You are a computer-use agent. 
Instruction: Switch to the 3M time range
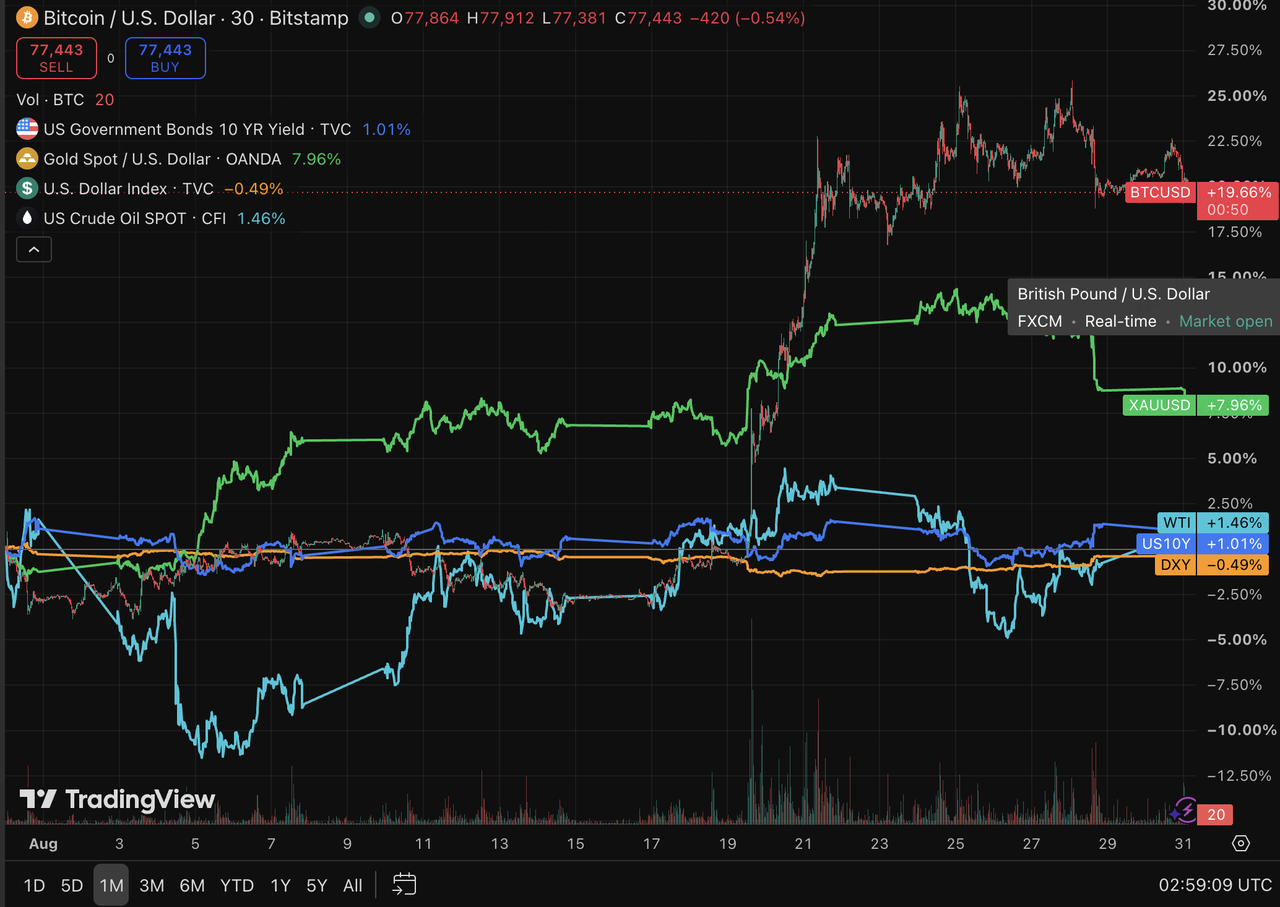coord(152,885)
